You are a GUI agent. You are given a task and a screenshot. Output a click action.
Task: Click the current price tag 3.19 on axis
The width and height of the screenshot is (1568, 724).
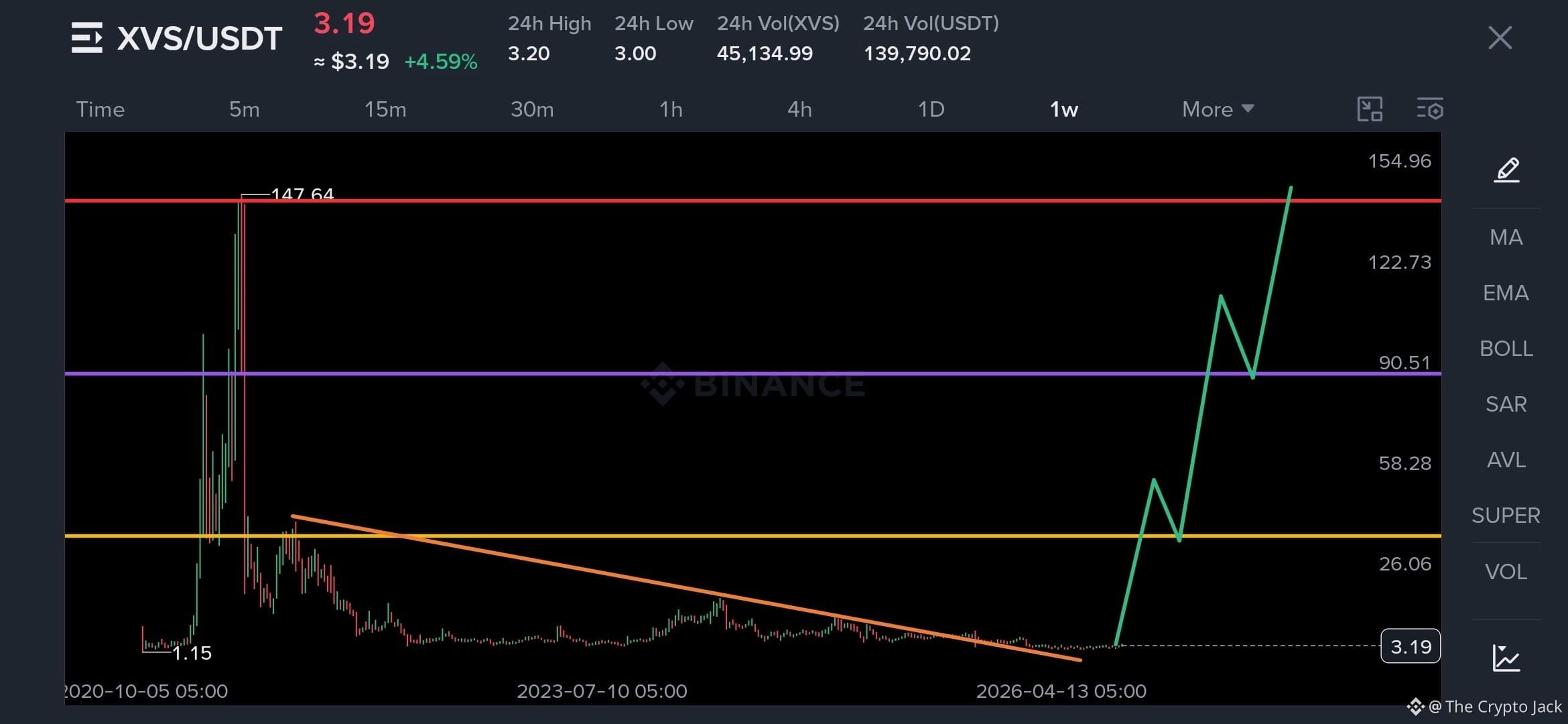1411,646
